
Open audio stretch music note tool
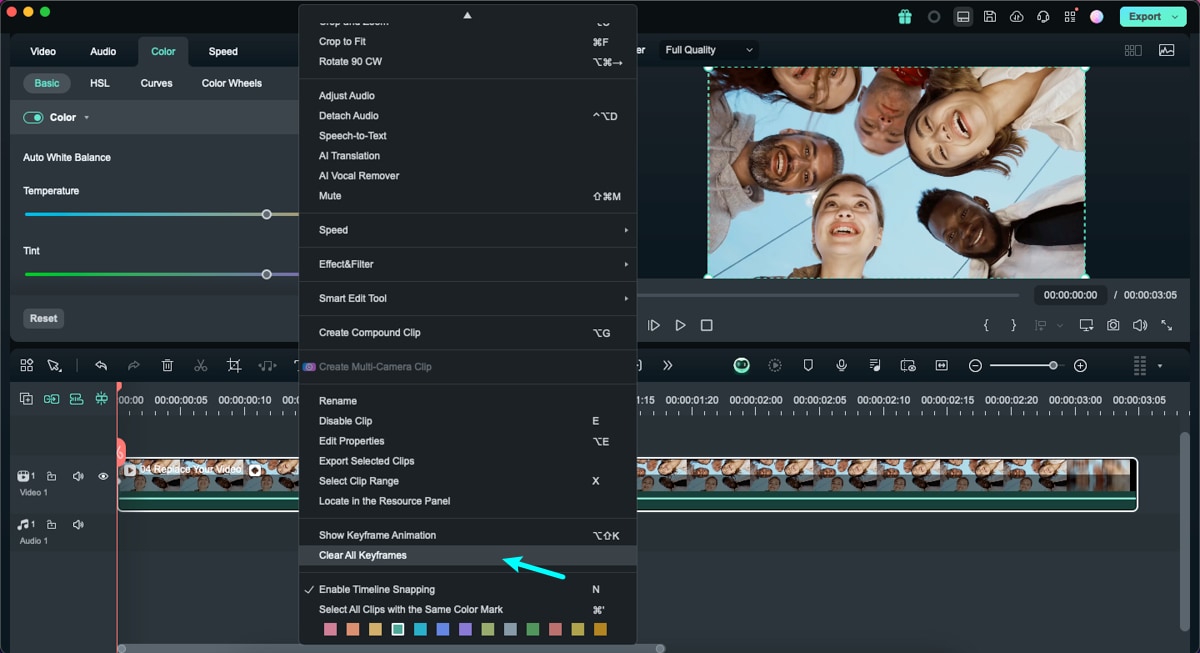(x=267, y=366)
